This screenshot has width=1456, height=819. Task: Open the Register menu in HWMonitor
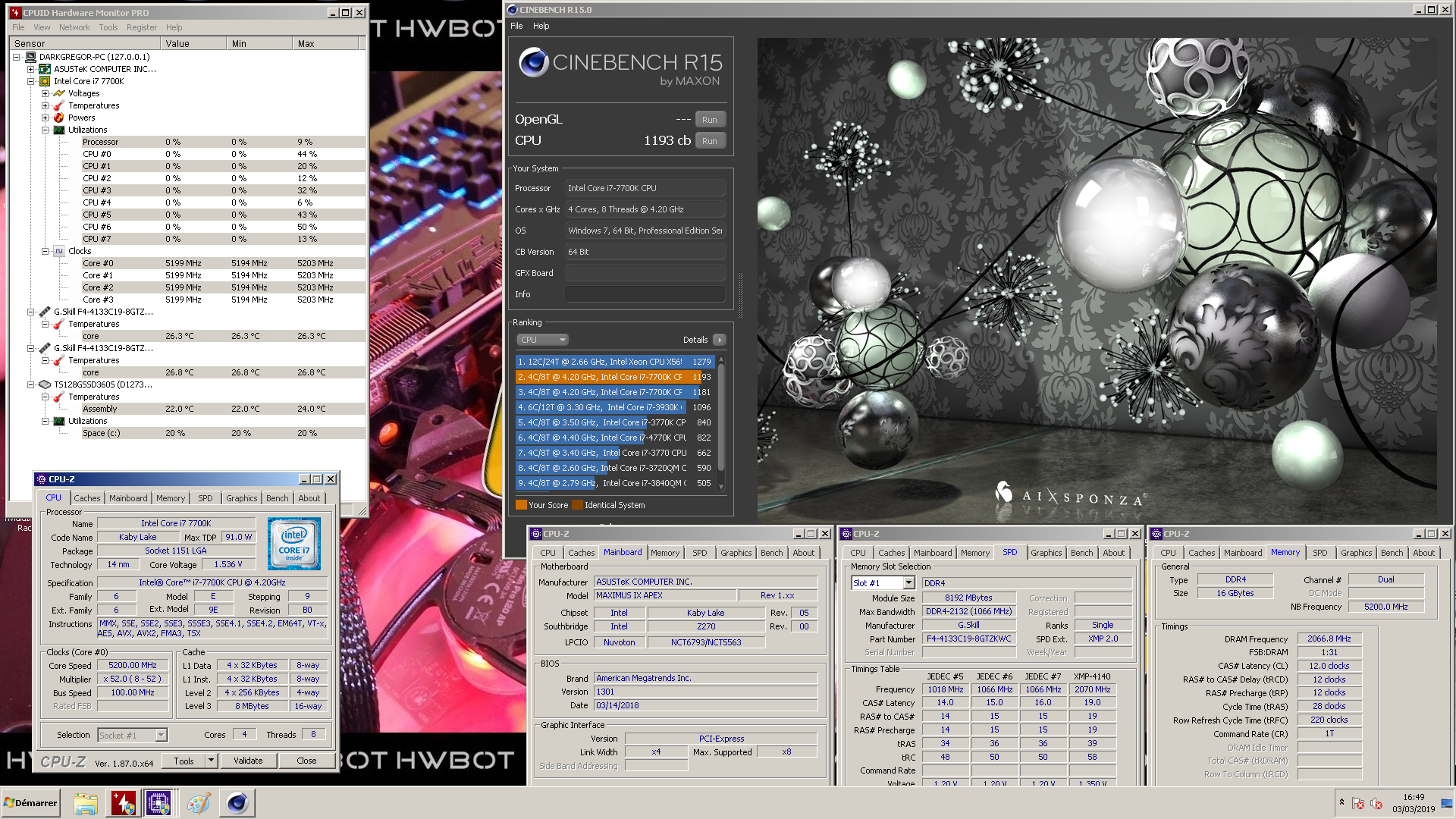coord(142,27)
